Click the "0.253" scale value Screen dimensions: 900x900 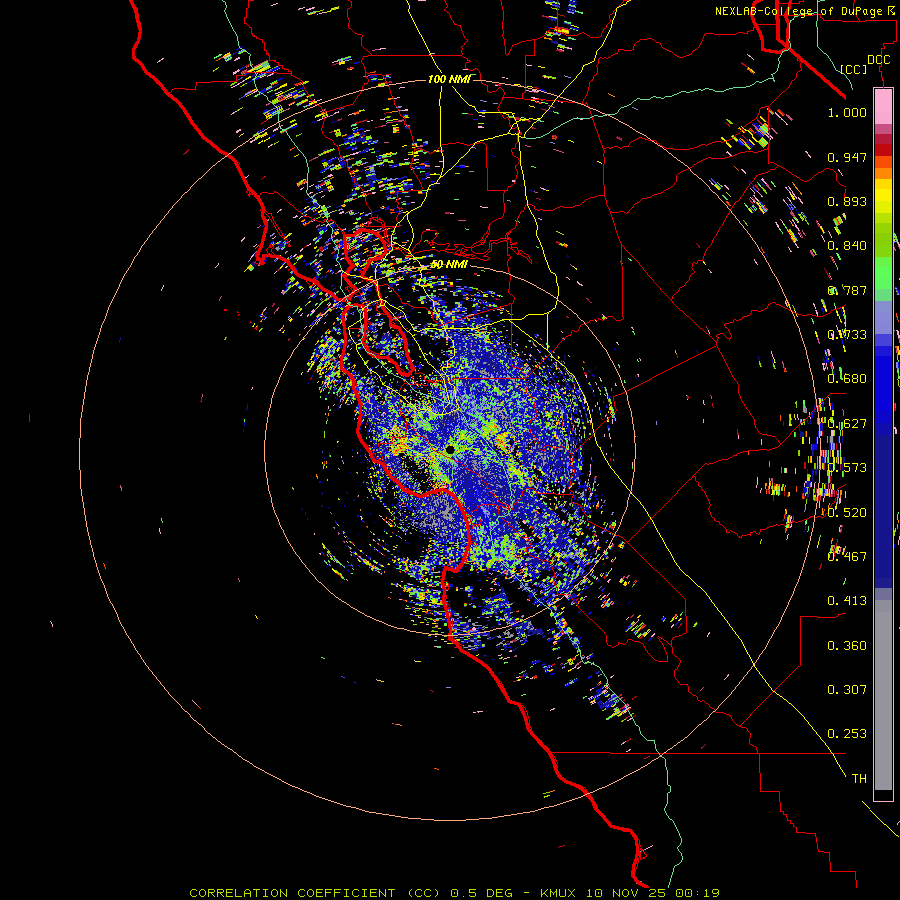click(x=847, y=734)
